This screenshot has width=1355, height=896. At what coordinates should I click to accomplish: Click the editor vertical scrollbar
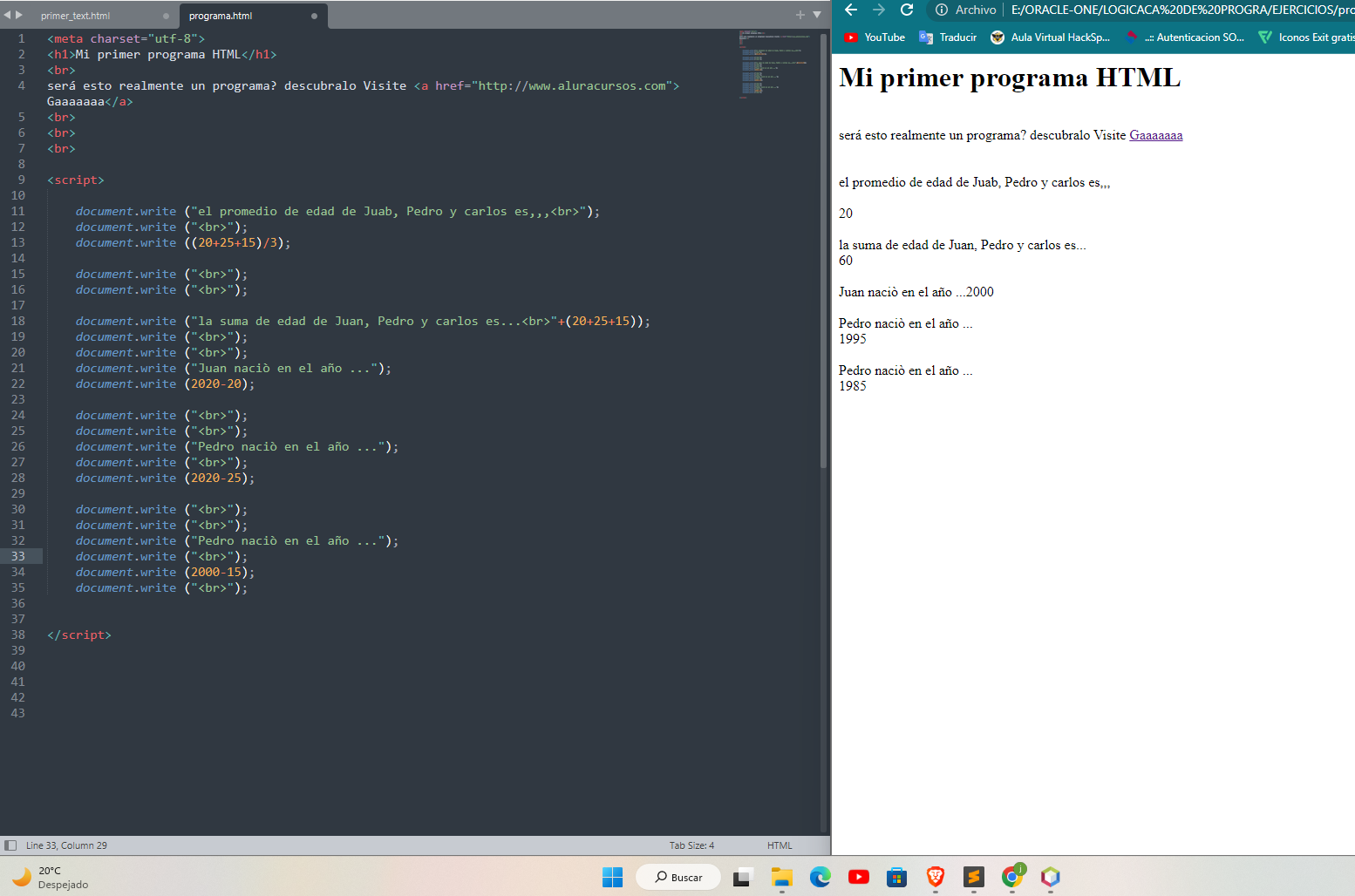click(x=823, y=253)
